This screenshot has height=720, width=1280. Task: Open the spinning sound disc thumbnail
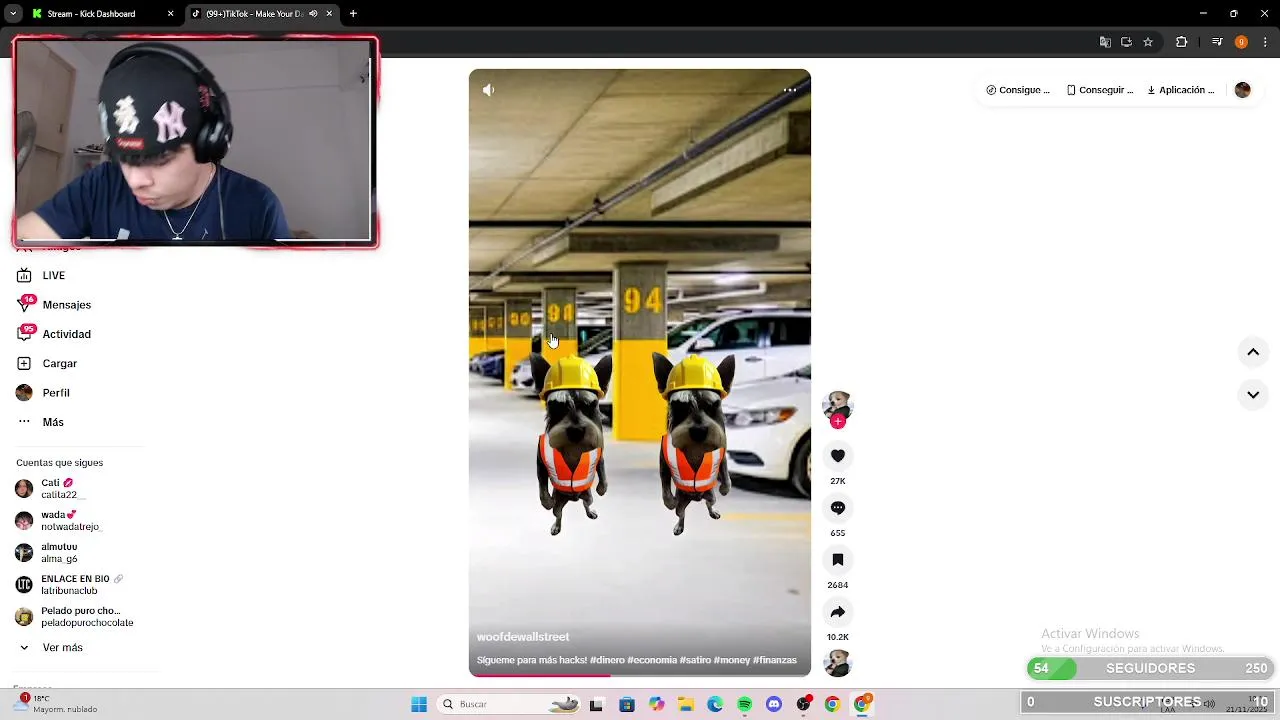coord(837,663)
